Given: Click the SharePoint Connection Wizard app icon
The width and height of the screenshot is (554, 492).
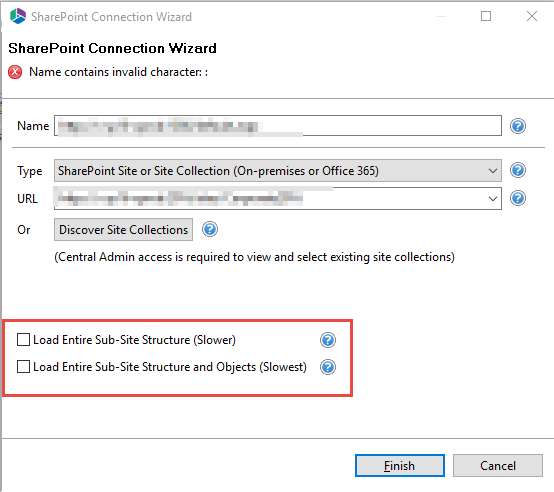Looking at the screenshot, I should click(18, 16).
